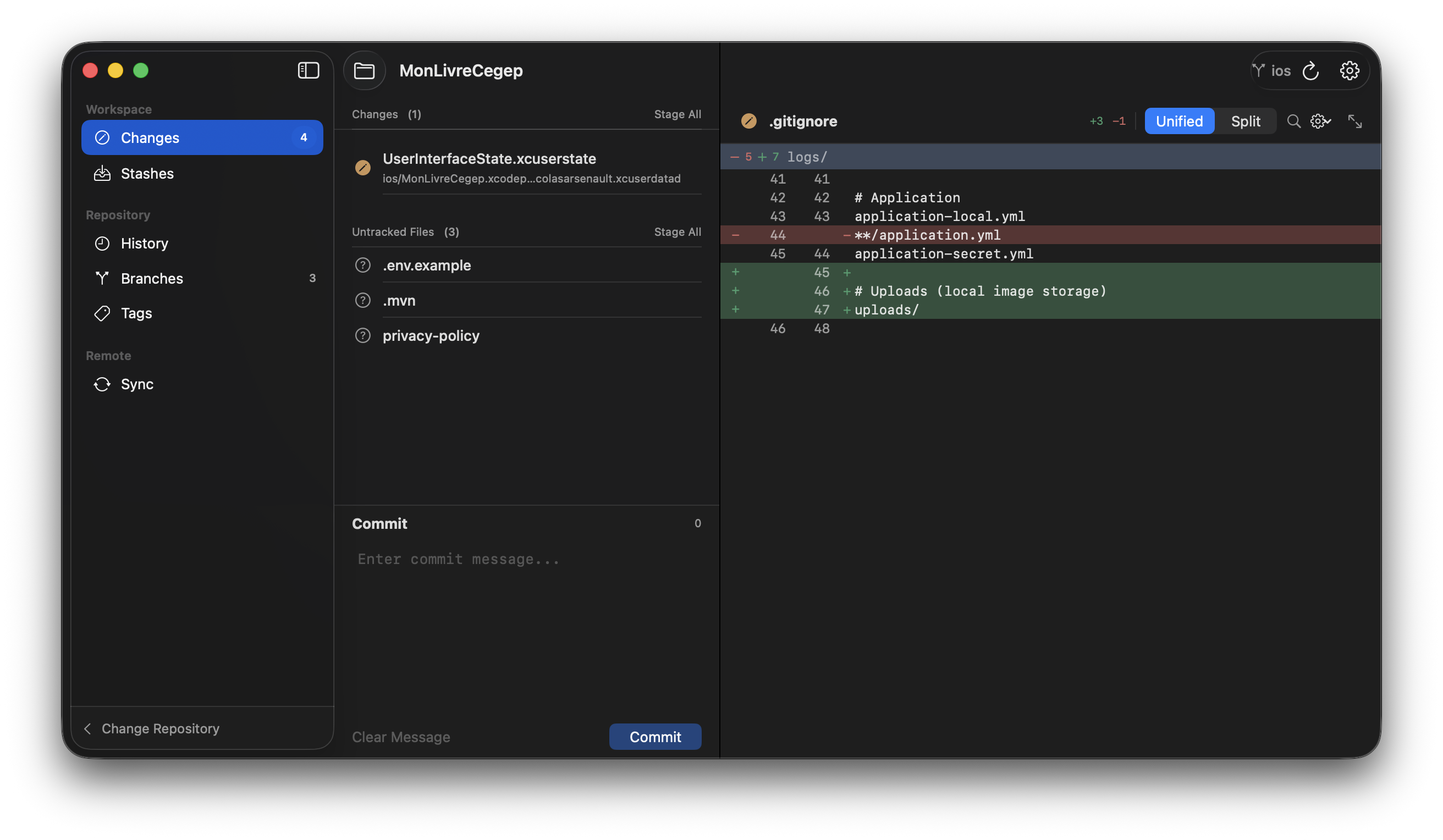1443x840 pixels.
Task: Open app settings gear in top bar
Action: point(1349,70)
